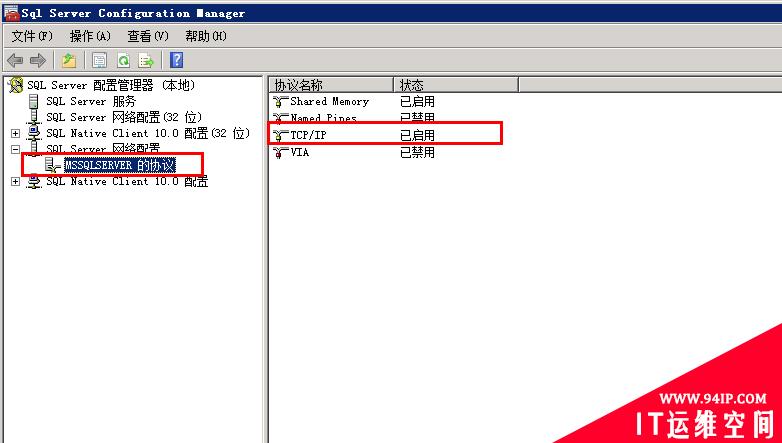Image resolution: width=782 pixels, height=443 pixels.
Task: Click the VIA protocol icon
Action: pos(281,152)
